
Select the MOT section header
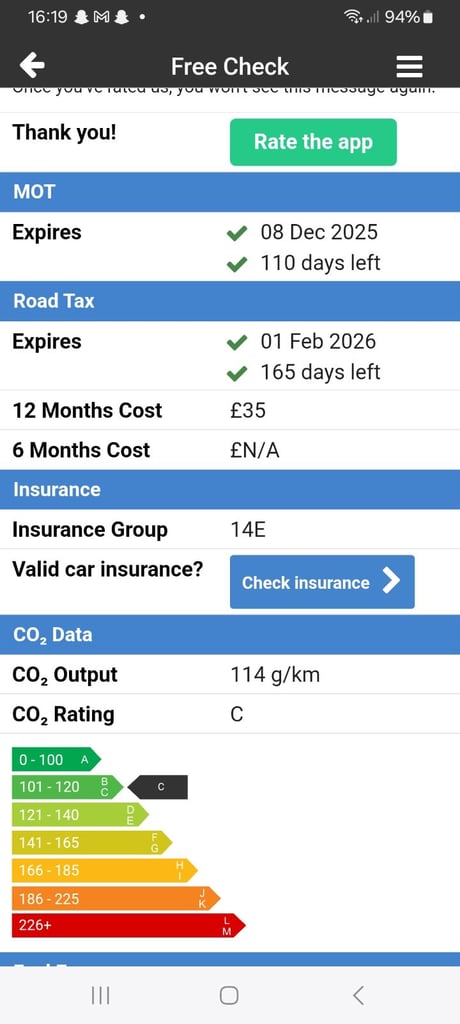[x=230, y=192]
